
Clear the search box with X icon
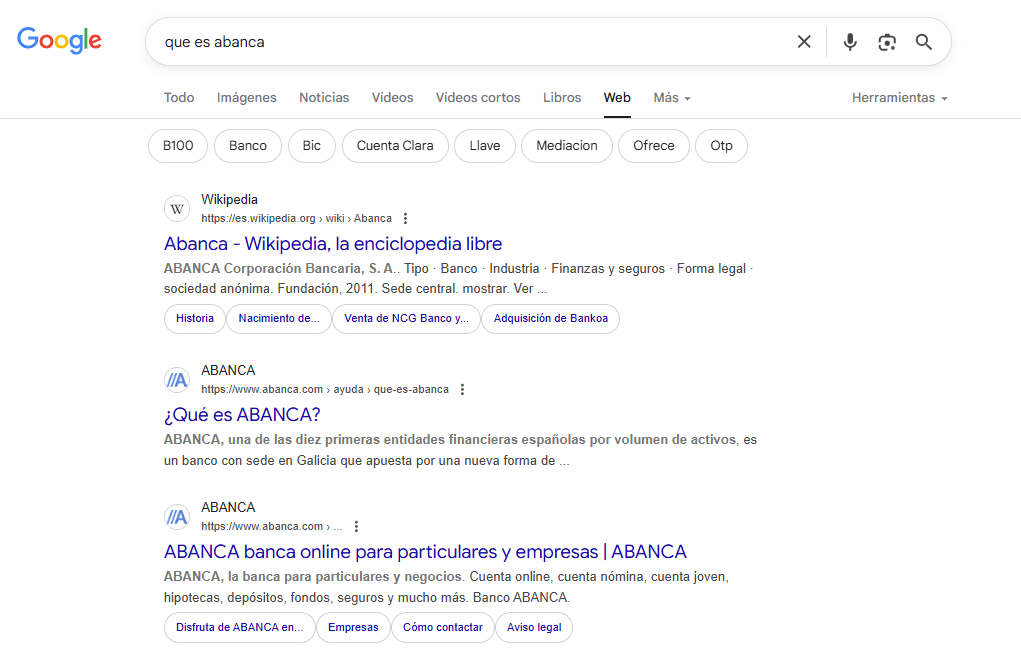(804, 42)
